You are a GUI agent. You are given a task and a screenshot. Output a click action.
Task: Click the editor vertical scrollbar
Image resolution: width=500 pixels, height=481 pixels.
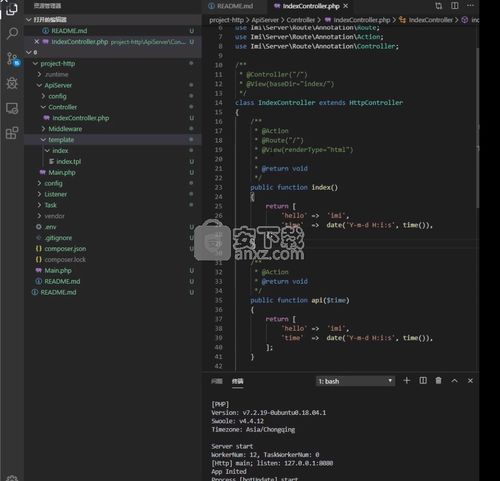point(477,128)
